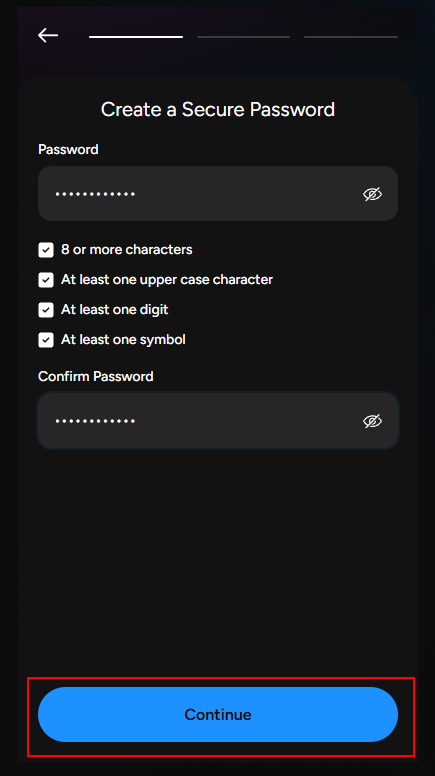The height and width of the screenshot is (776, 435).
Task: Click the second progress step bar
Action: point(243,37)
